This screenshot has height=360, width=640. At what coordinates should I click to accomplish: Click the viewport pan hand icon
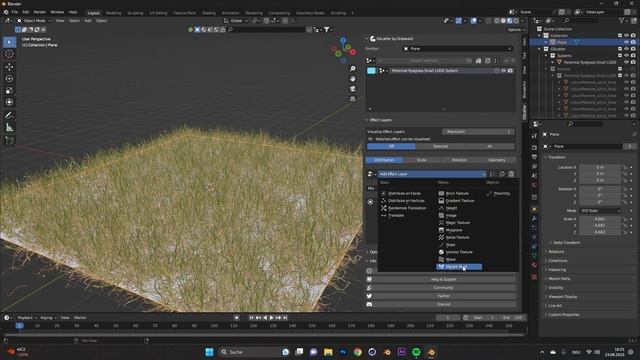(x=353, y=79)
